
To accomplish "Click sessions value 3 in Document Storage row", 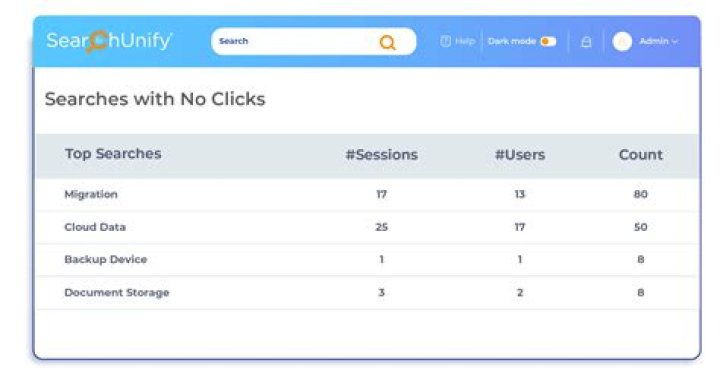I will 382,293.
